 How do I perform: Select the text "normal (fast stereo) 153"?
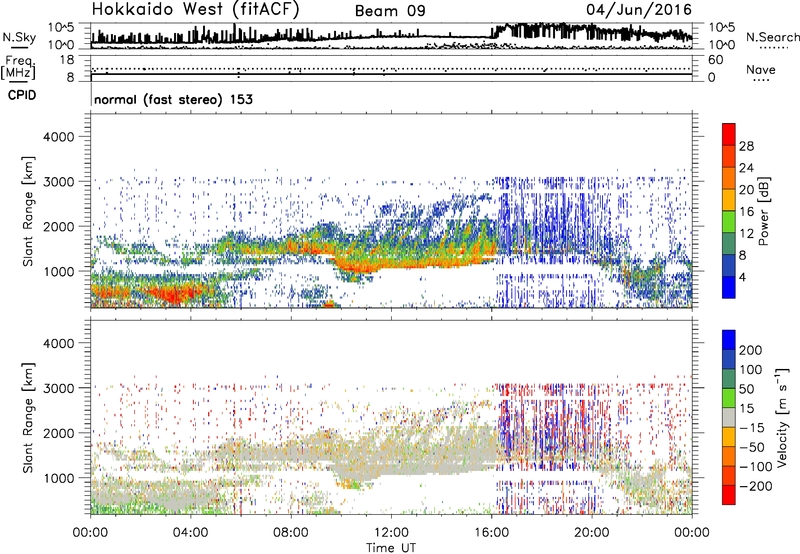[173, 99]
